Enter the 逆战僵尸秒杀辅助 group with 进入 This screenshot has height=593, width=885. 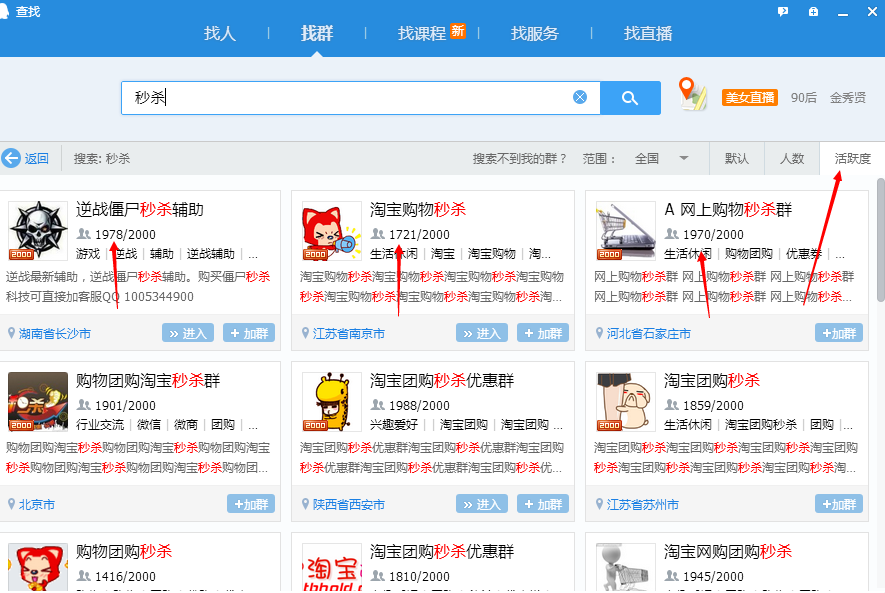click(x=188, y=333)
